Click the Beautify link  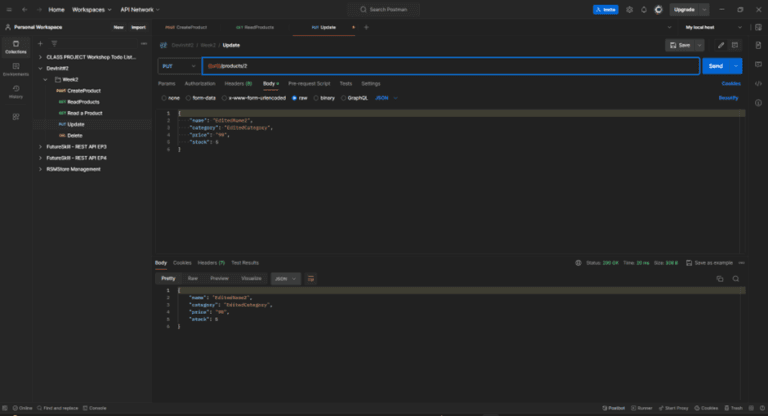728,98
